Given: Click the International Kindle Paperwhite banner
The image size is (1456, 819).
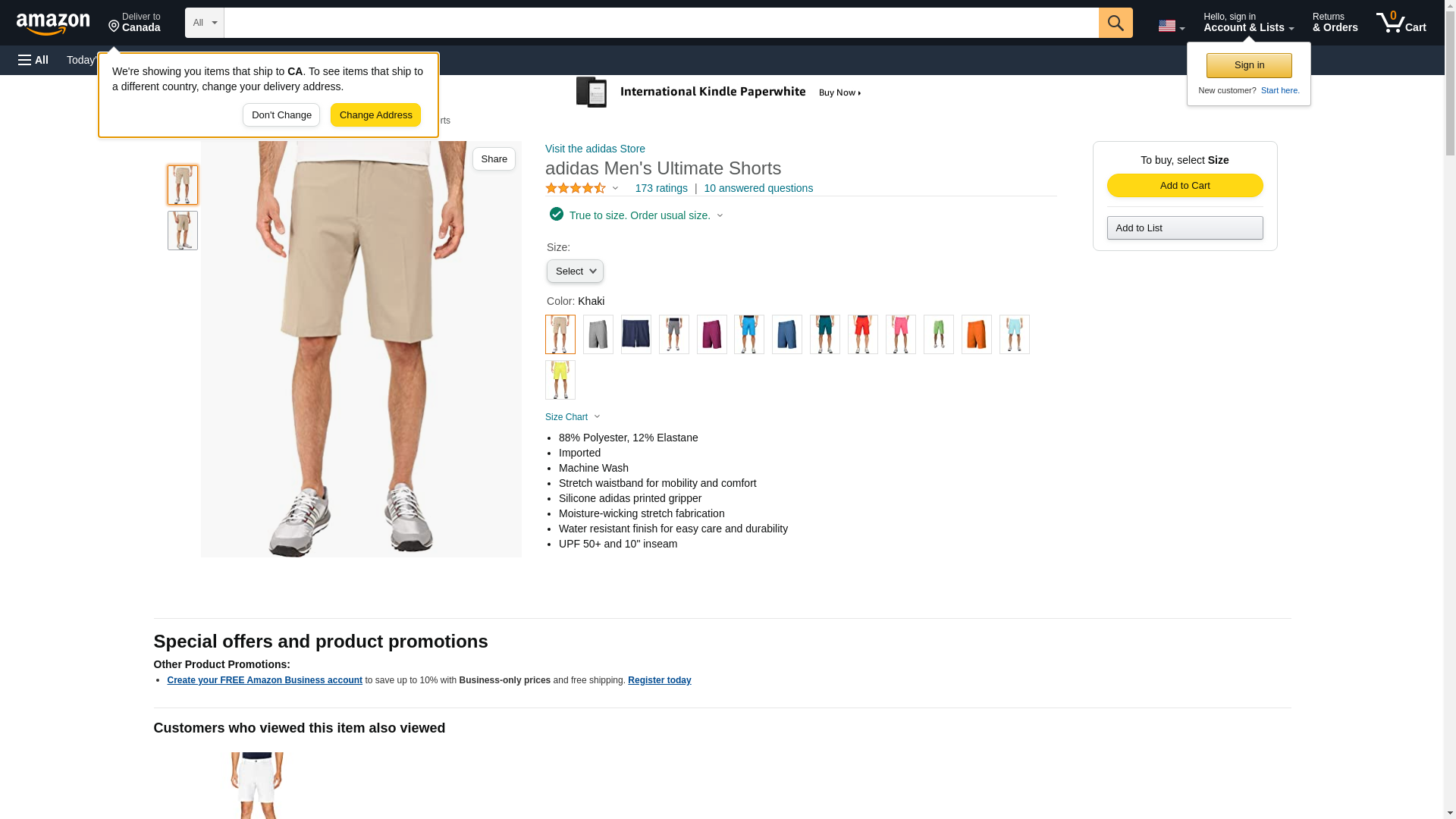Looking at the screenshot, I should 719,93.
